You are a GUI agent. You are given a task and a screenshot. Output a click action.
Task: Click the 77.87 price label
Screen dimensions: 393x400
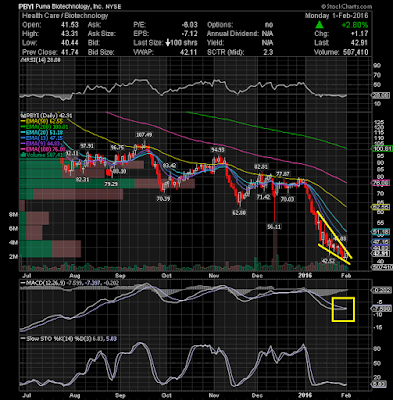pyautogui.click(x=283, y=174)
